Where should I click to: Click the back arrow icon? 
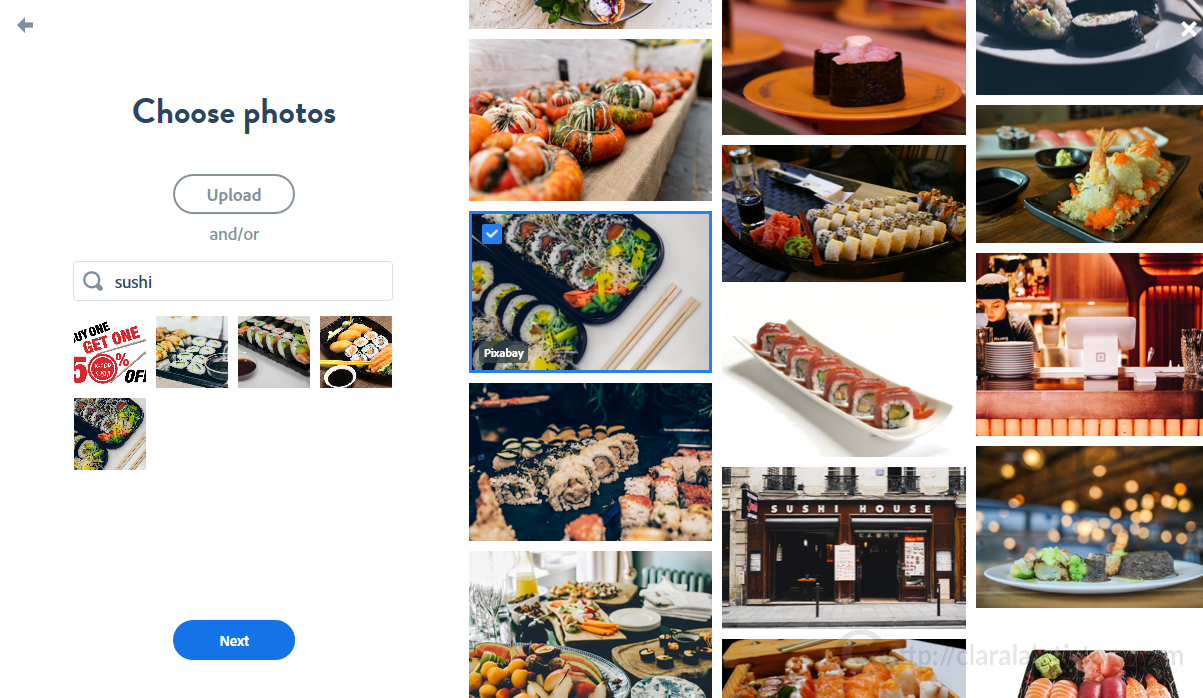(25, 25)
